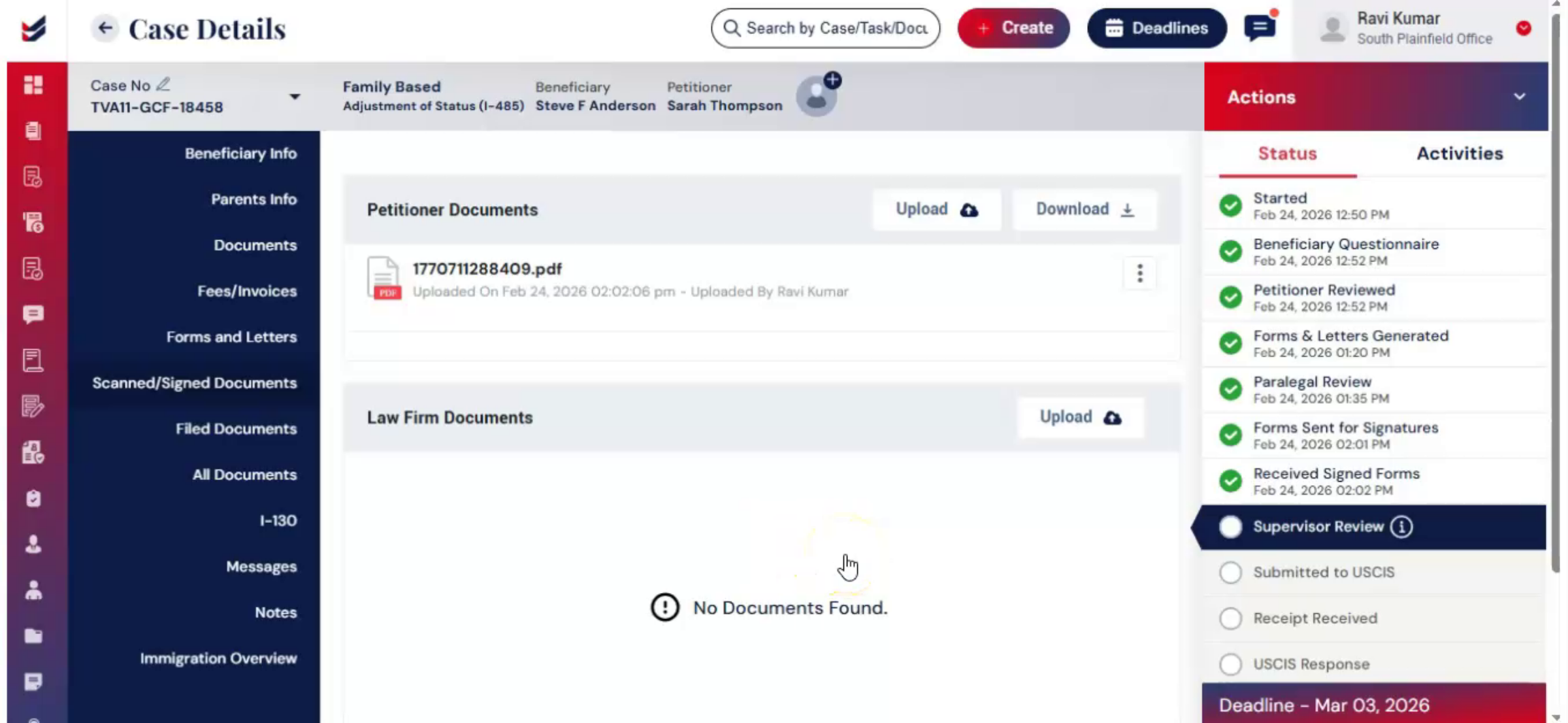Open options for 1770711288409.pdf (three dots)
This screenshot has width=1568, height=723.
1139,273
